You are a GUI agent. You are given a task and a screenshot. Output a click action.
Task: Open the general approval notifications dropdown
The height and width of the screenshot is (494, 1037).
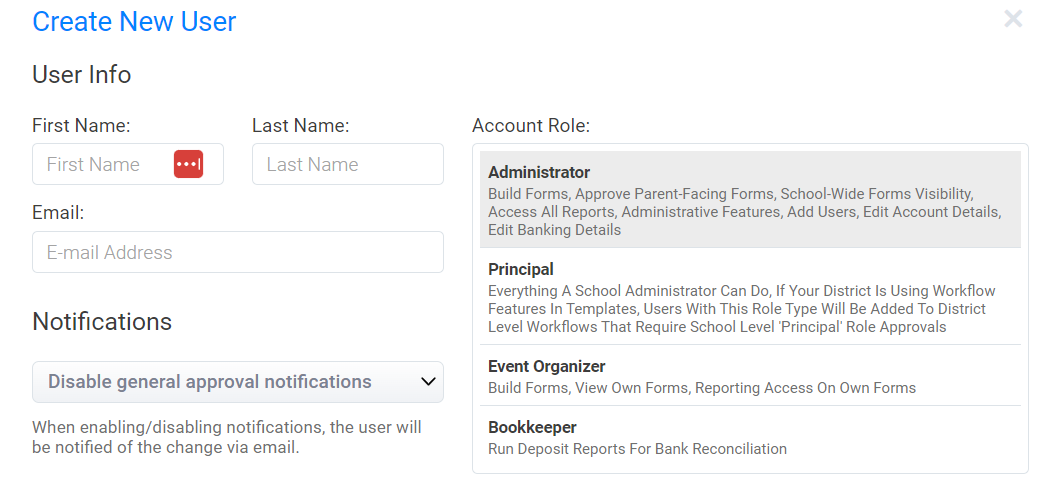click(x=220, y=382)
